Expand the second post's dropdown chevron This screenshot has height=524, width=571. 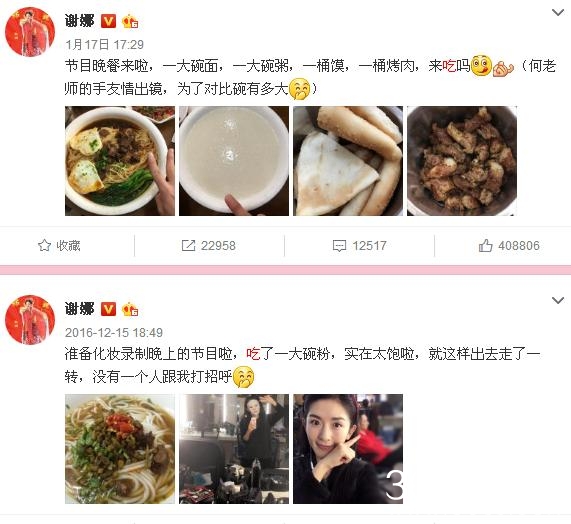pyautogui.click(x=558, y=300)
